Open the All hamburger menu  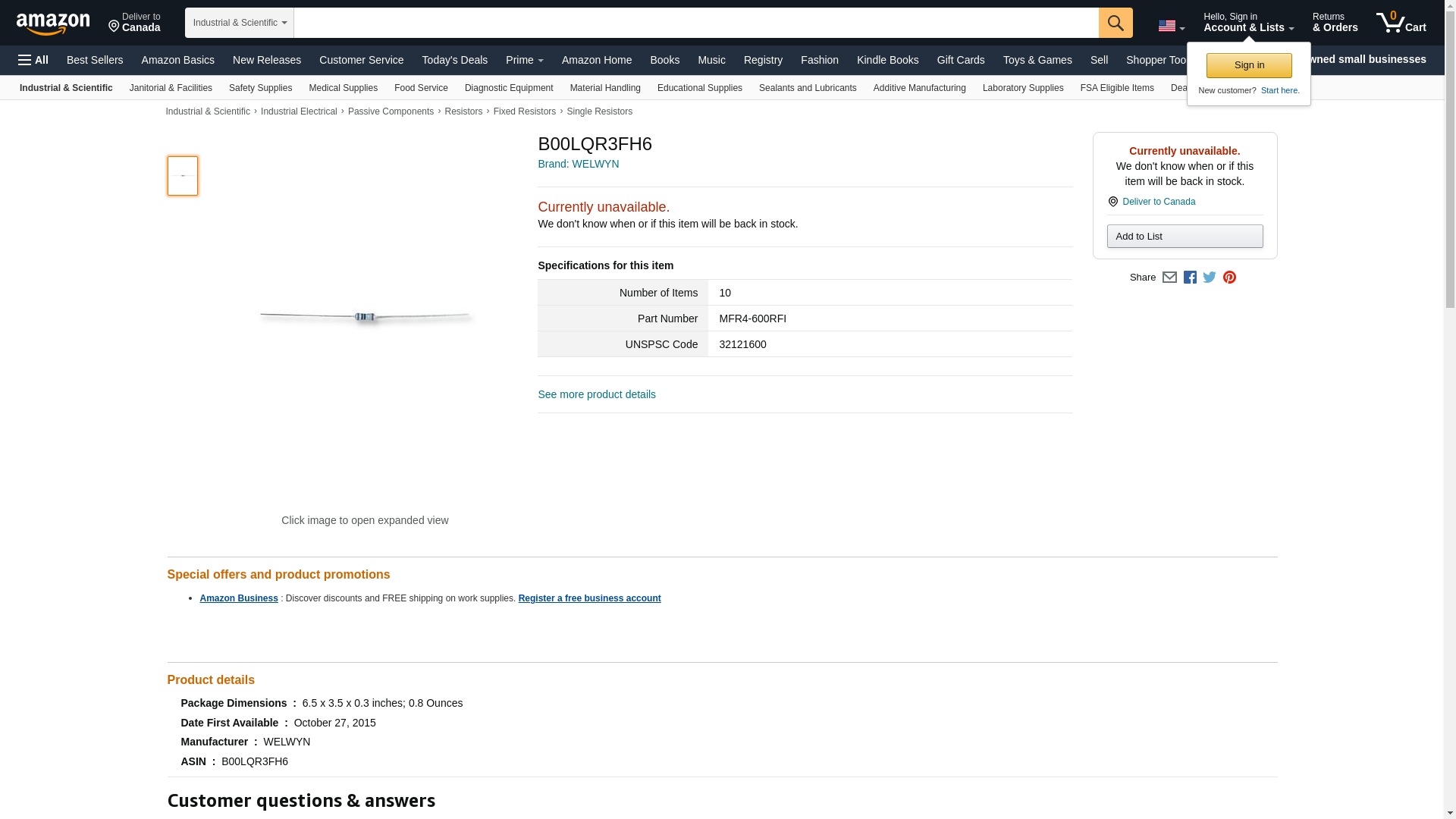pyautogui.click(x=33, y=60)
